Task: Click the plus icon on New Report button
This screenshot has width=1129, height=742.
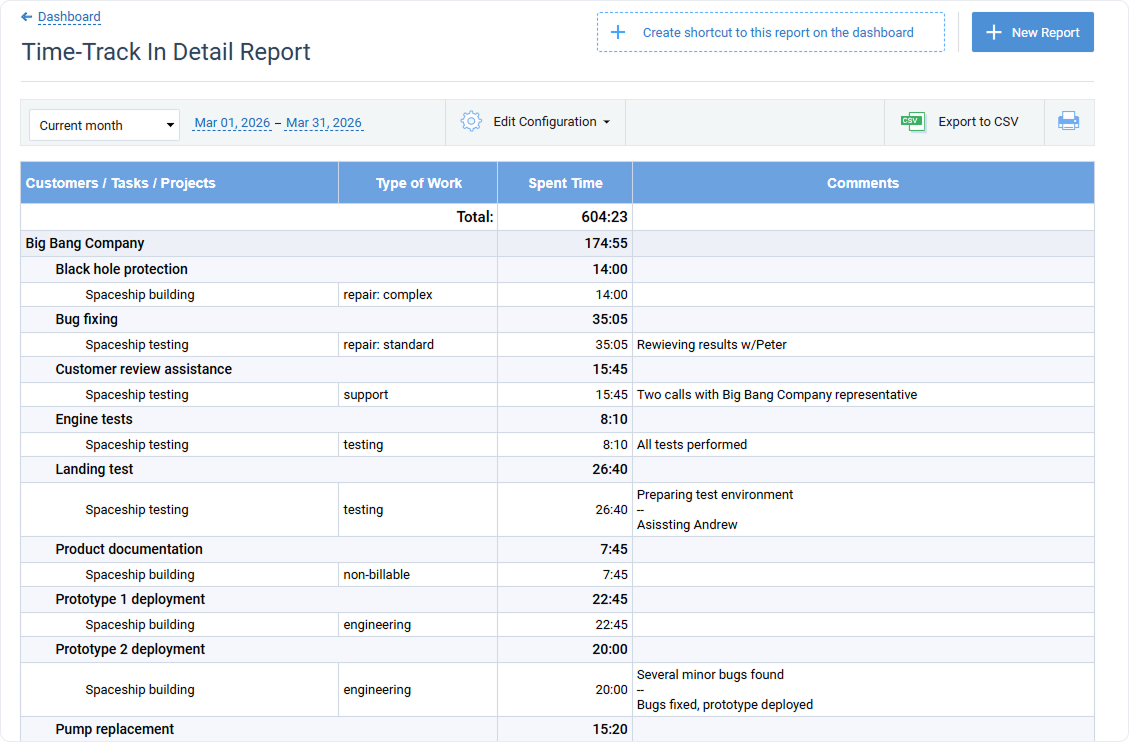Action: point(993,31)
